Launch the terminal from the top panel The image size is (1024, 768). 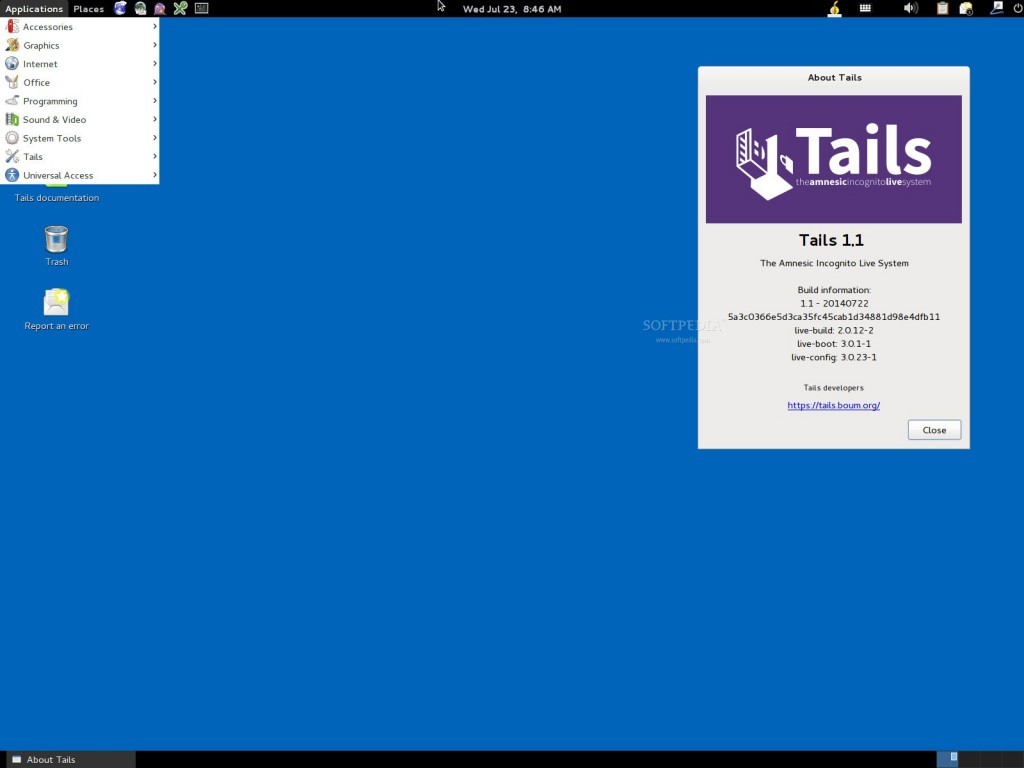click(202, 9)
